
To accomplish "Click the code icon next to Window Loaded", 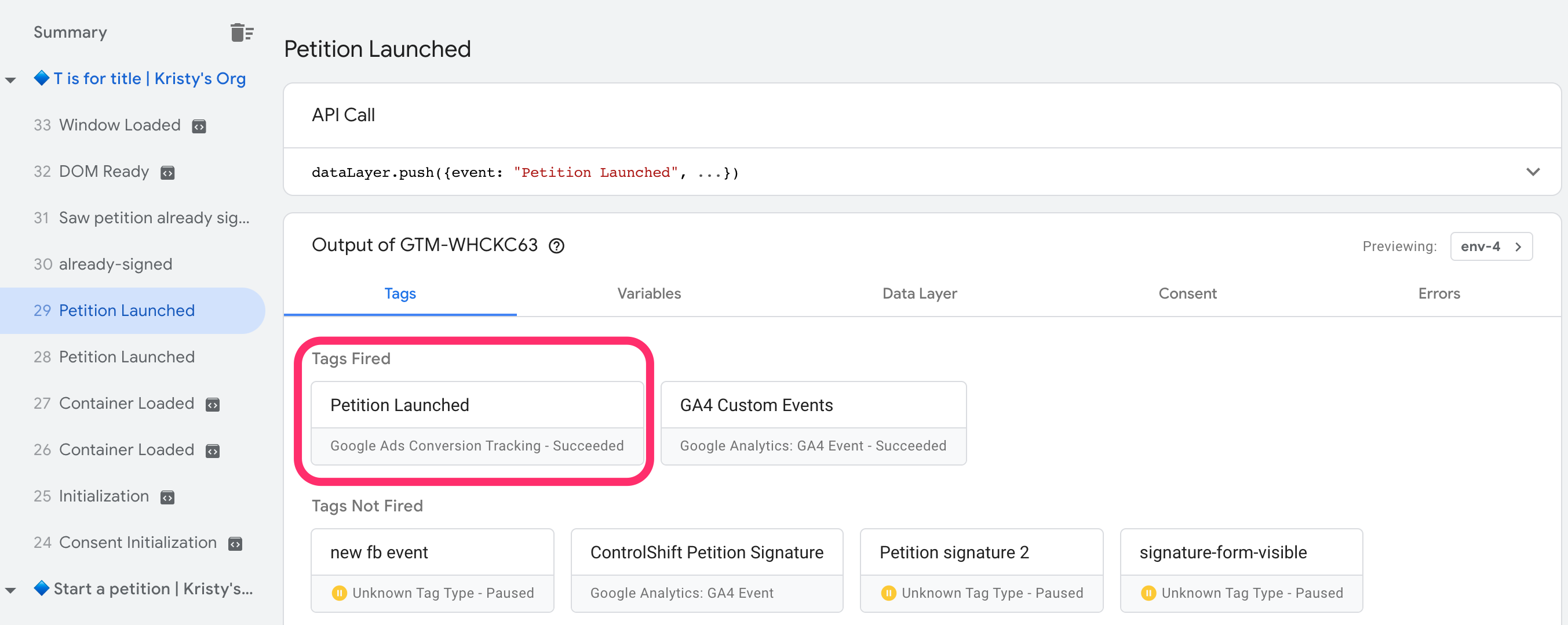I will tap(199, 126).
